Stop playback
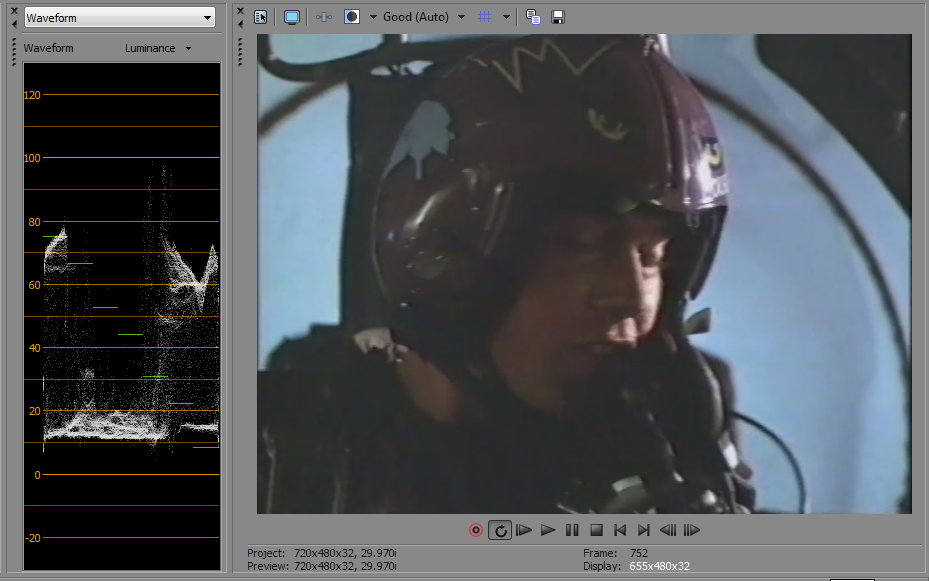929x581 pixels. coord(596,530)
